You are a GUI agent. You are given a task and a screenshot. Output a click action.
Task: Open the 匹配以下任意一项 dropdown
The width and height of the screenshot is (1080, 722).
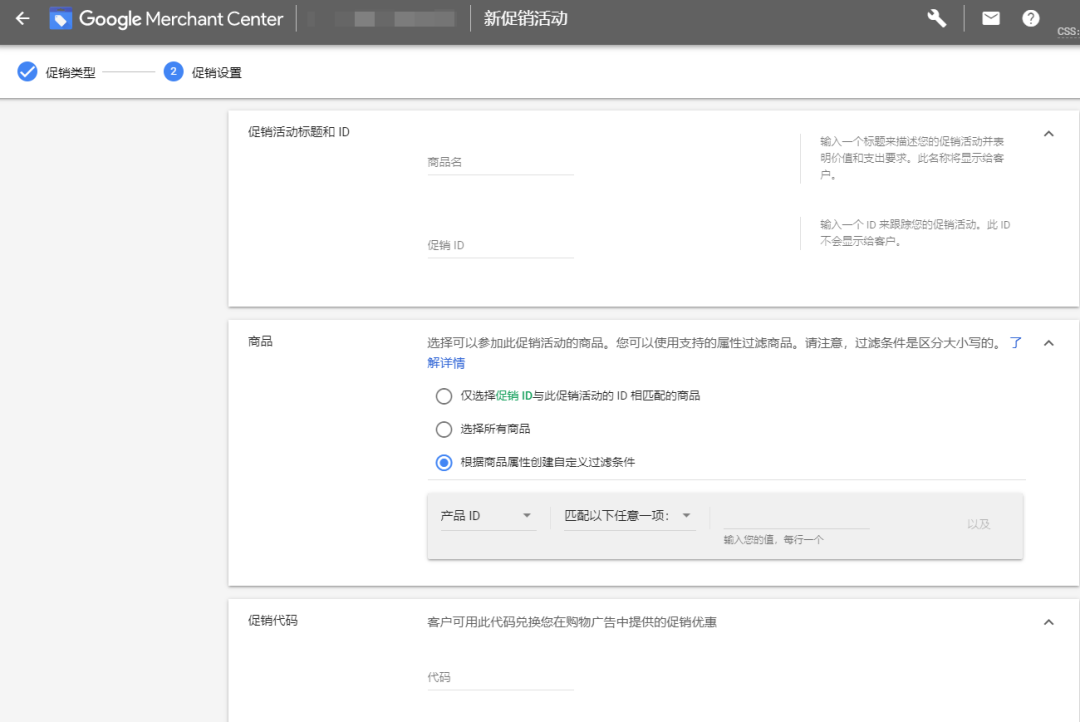629,514
